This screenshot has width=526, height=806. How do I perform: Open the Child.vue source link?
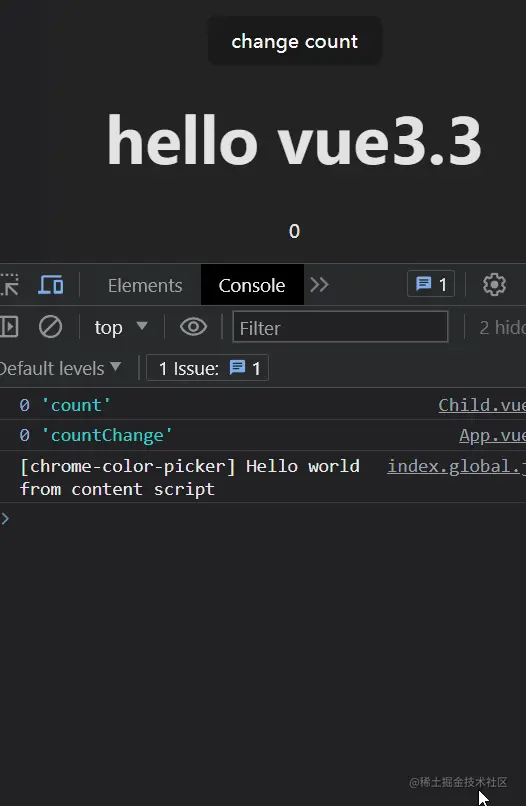point(482,405)
